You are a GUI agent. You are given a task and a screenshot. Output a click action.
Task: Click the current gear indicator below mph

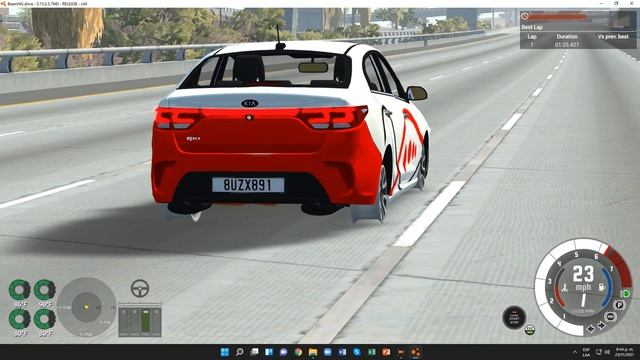pyautogui.click(x=583, y=300)
